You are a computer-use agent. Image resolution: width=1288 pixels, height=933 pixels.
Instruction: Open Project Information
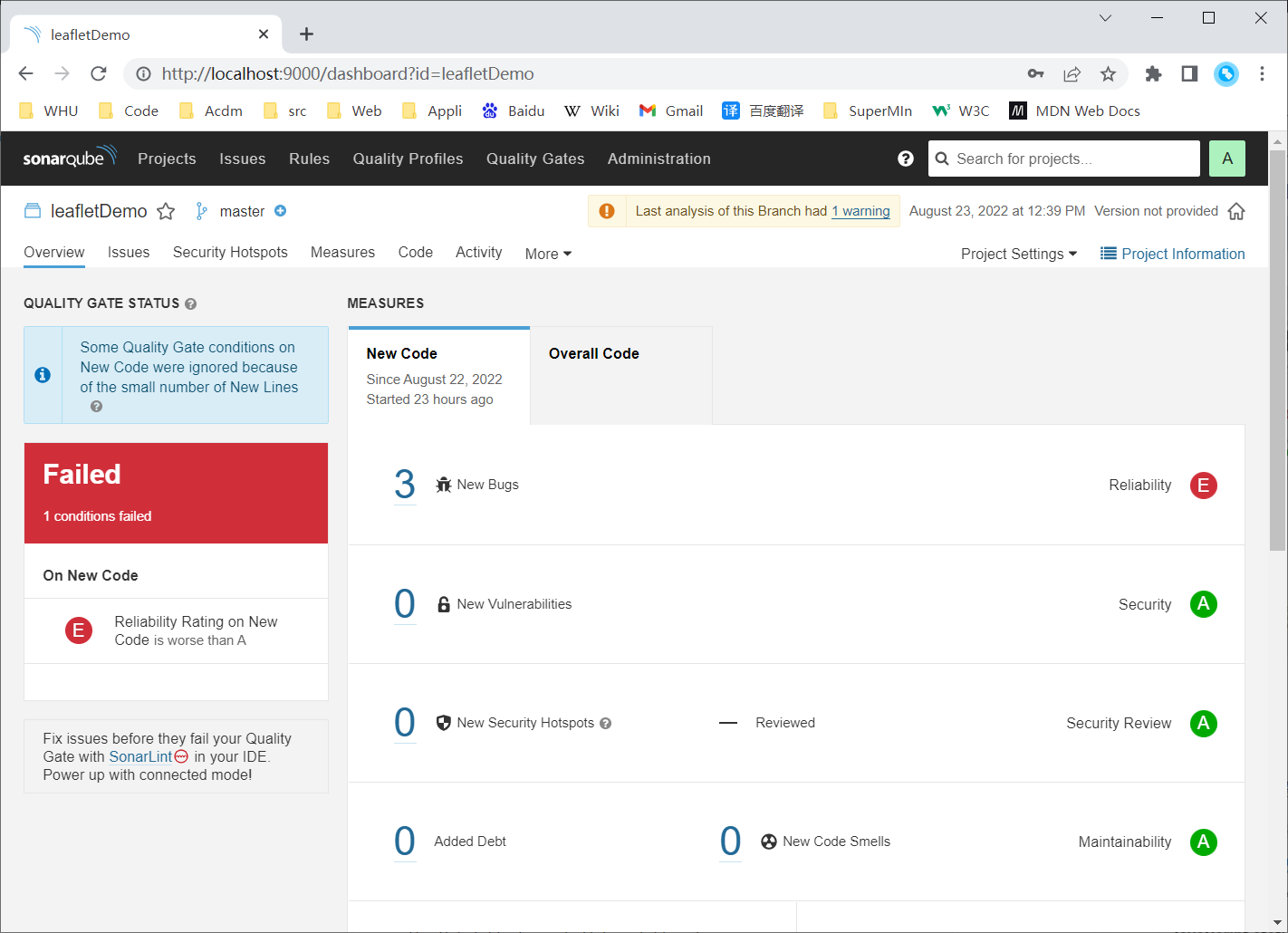point(1172,254)
